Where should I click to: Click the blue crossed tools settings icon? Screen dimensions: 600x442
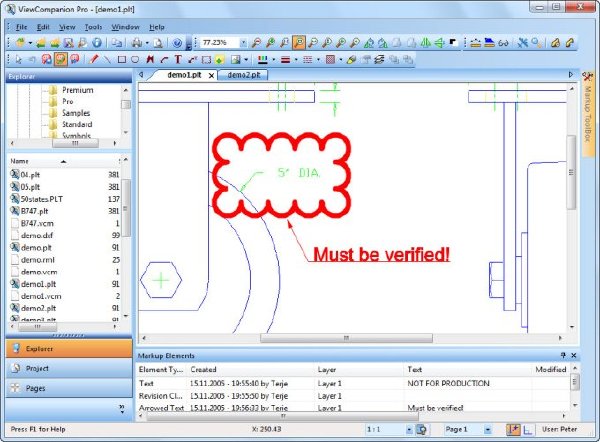click(522, 43)
